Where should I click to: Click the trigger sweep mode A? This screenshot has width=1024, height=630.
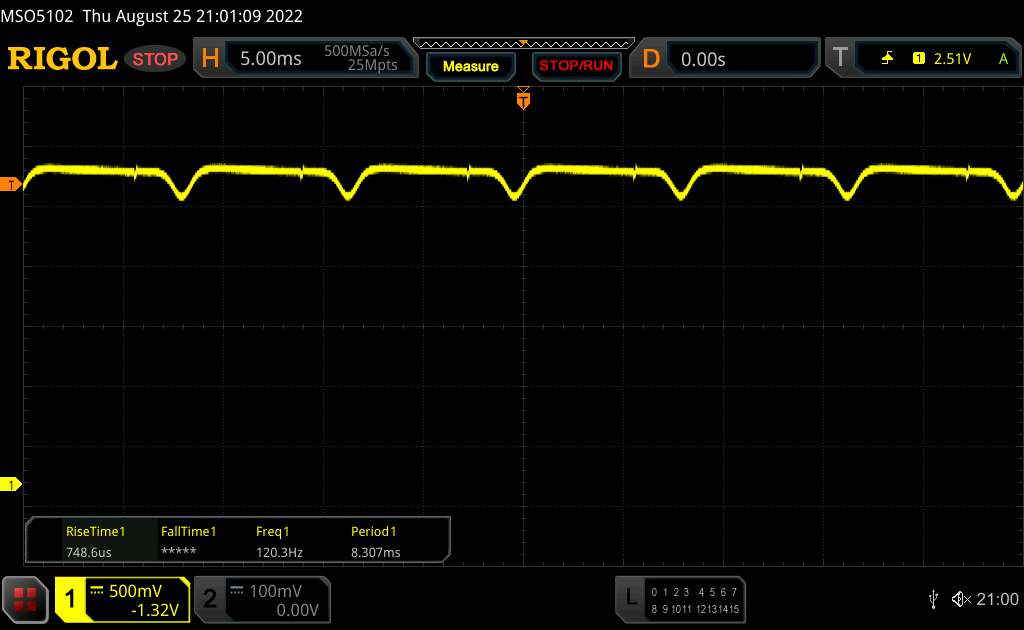pos(1004,59)
